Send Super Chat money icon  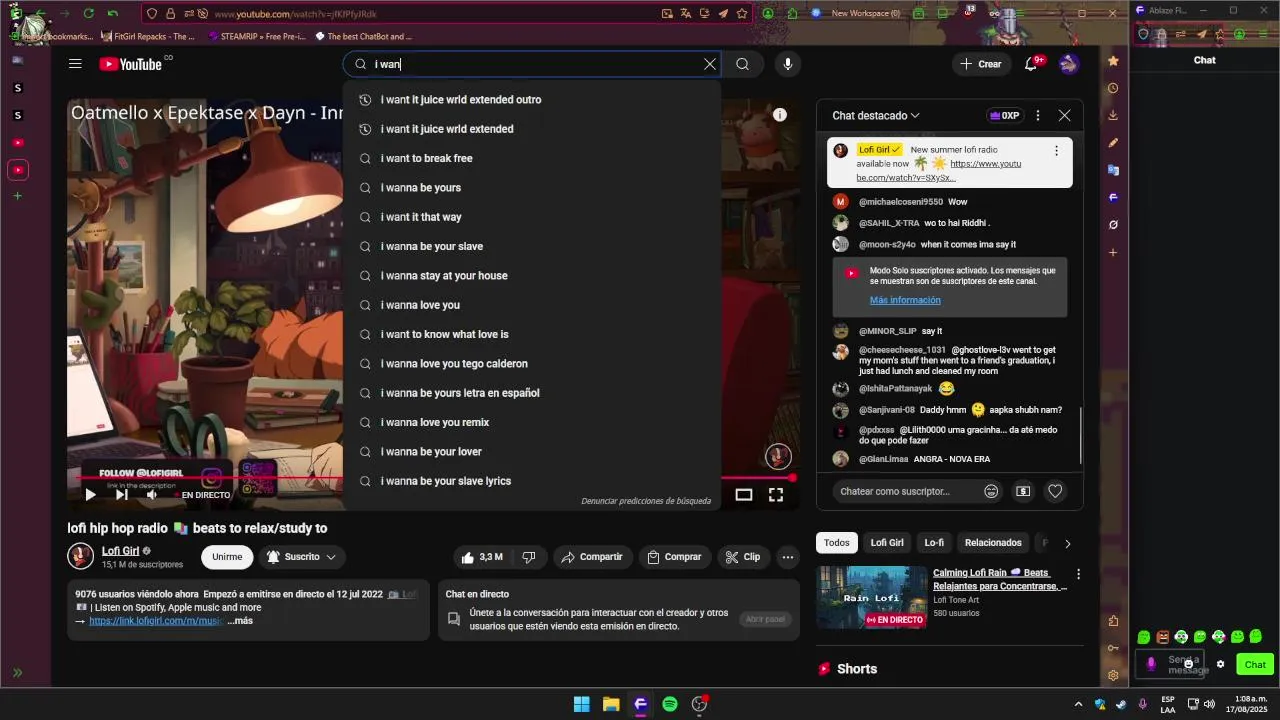tap(1023, 491)
